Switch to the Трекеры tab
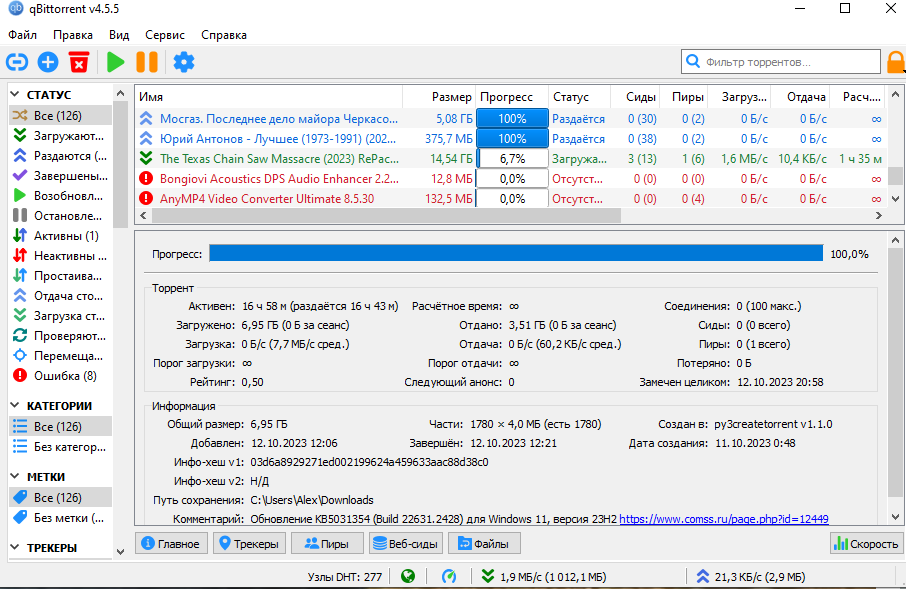Image resolution: width=906 pixels, height=589 pixels. click(x=249, y=543)
